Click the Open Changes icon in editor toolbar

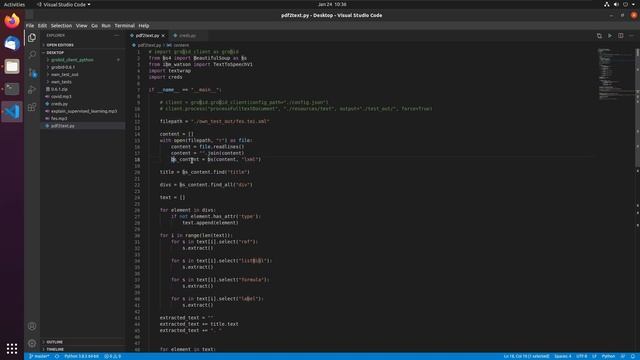(x=599, y=36)
